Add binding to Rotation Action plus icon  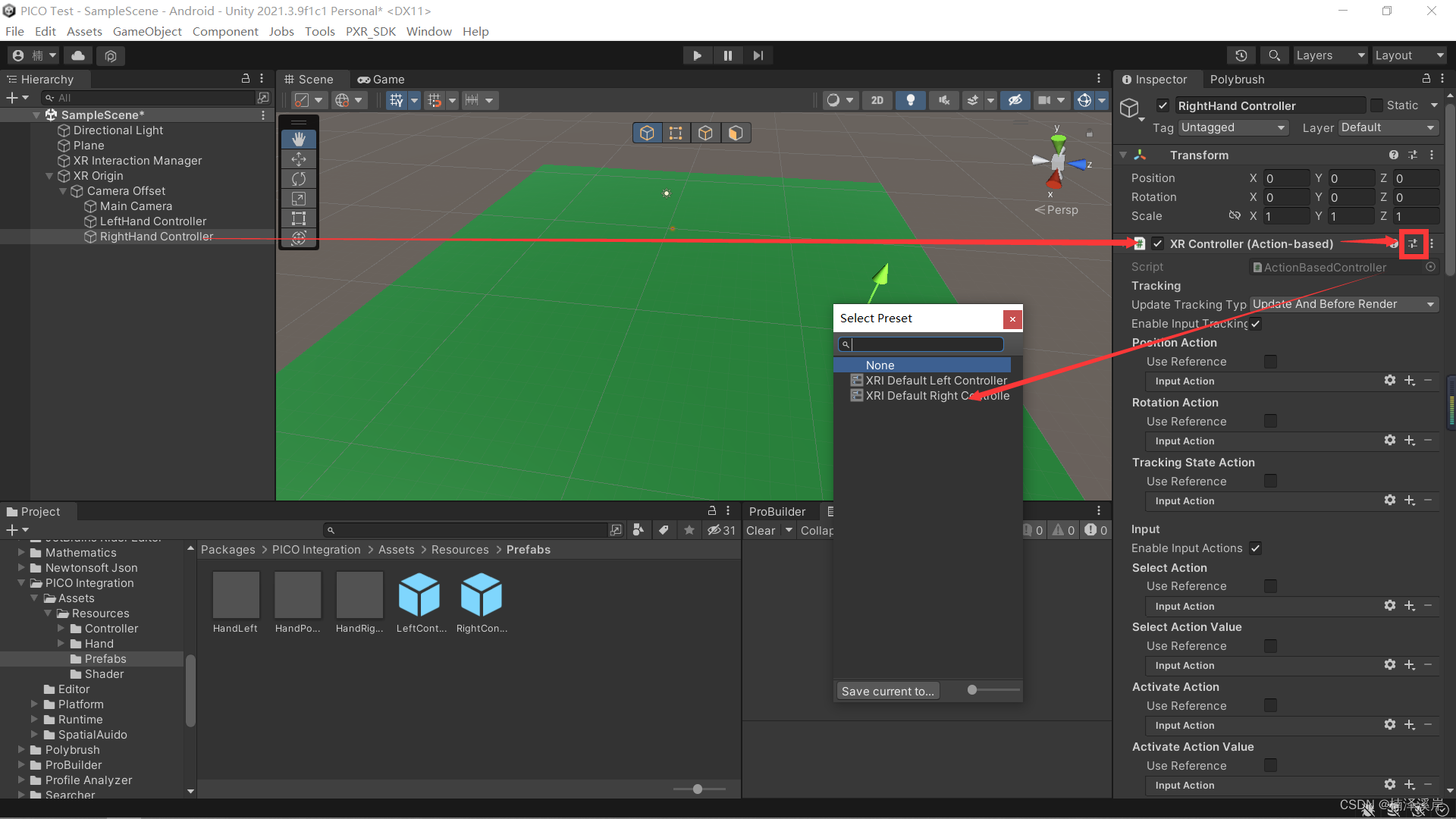pyautogui.click(x=1410, y=440)
